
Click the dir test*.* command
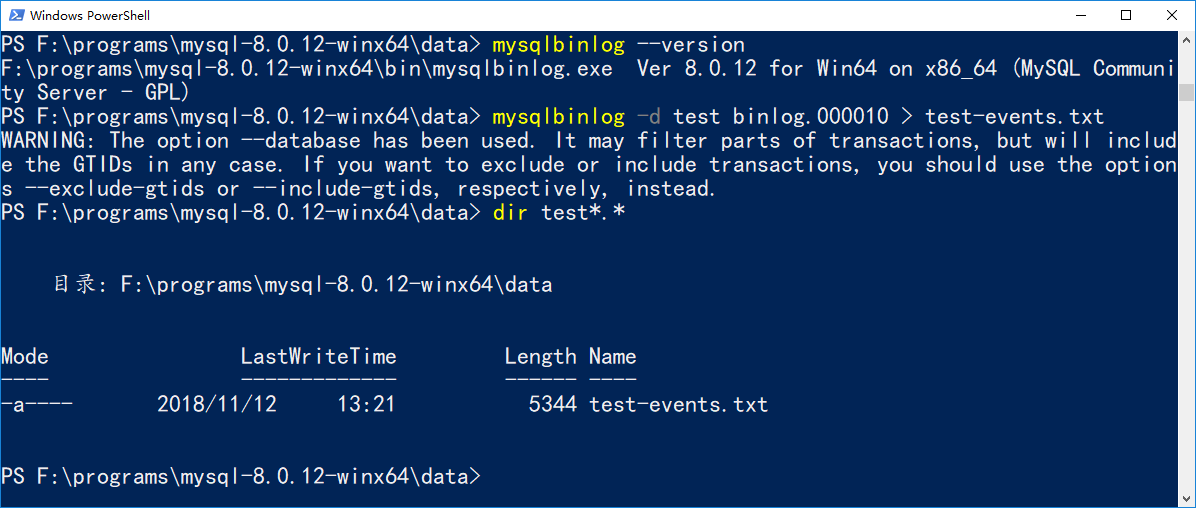tap(559, 212)
